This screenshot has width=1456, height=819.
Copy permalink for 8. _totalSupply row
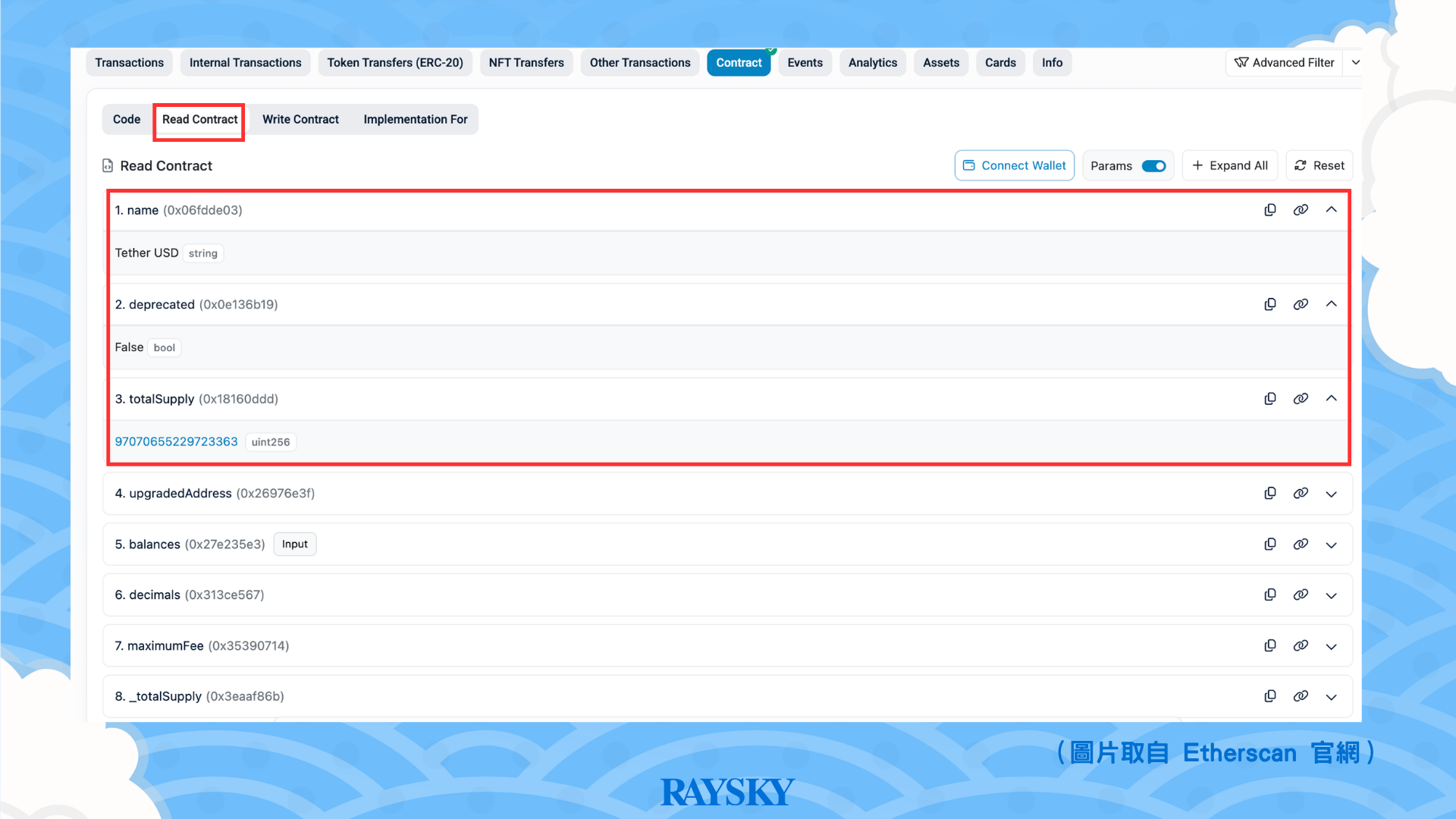(x=1301, y=696)
